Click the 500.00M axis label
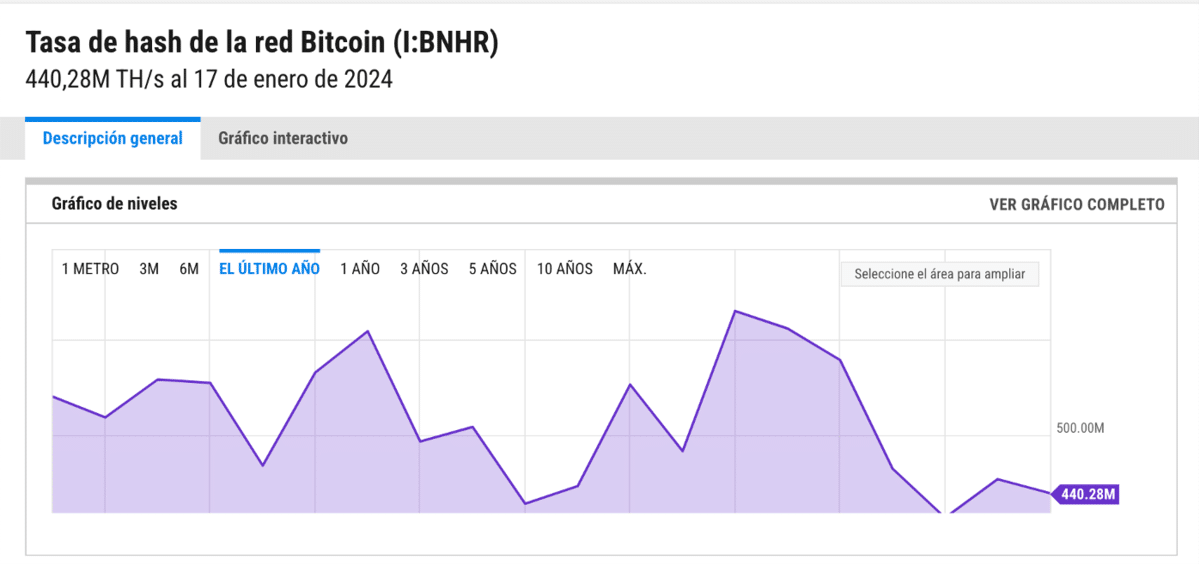1200x565 pixels. (1080, 428)
